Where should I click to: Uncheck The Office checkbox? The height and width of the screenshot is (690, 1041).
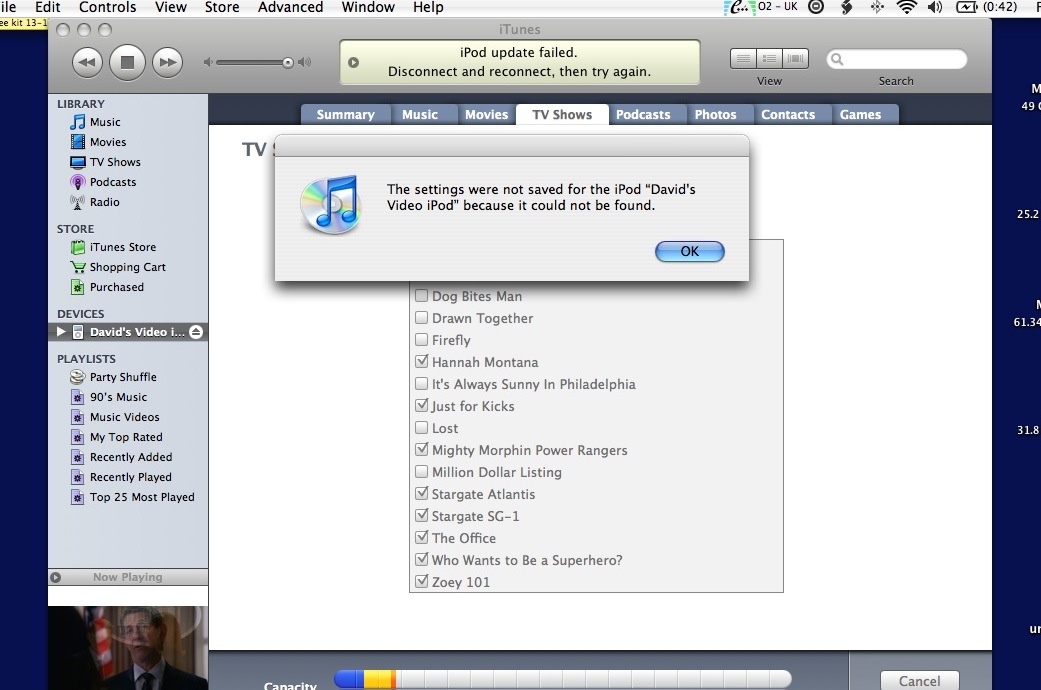click(421, 537)
